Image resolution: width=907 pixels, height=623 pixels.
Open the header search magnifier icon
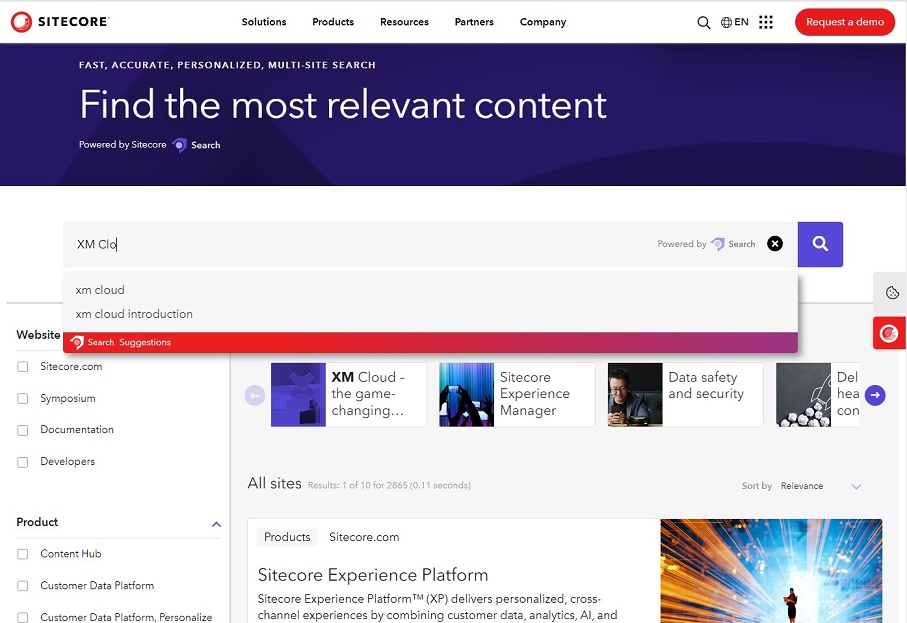703,23
